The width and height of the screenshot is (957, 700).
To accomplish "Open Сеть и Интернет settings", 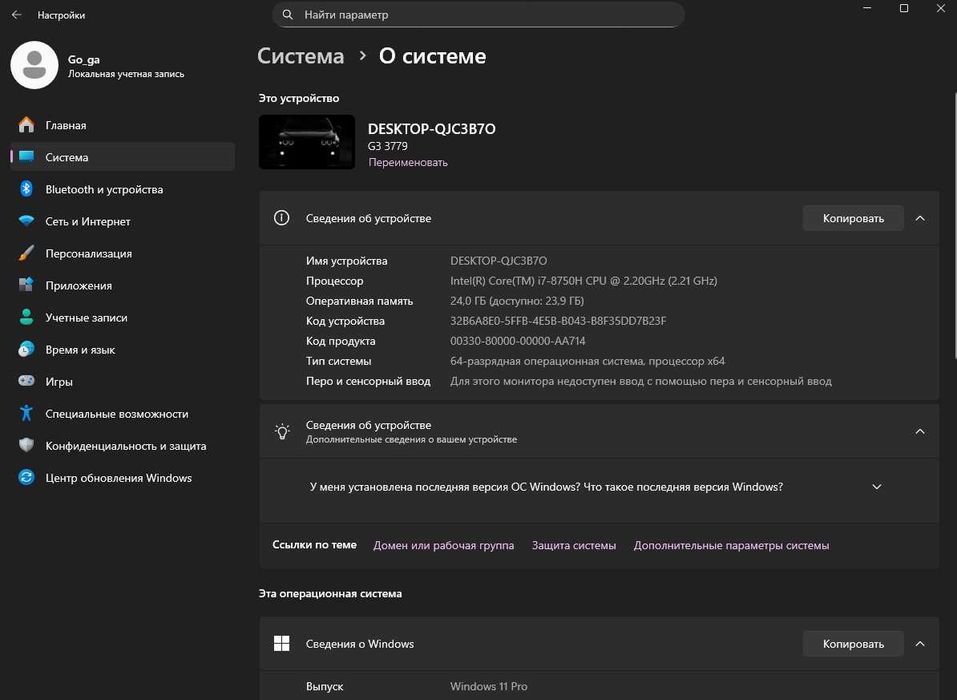I will pyautogui.click(x=123, y=221).
